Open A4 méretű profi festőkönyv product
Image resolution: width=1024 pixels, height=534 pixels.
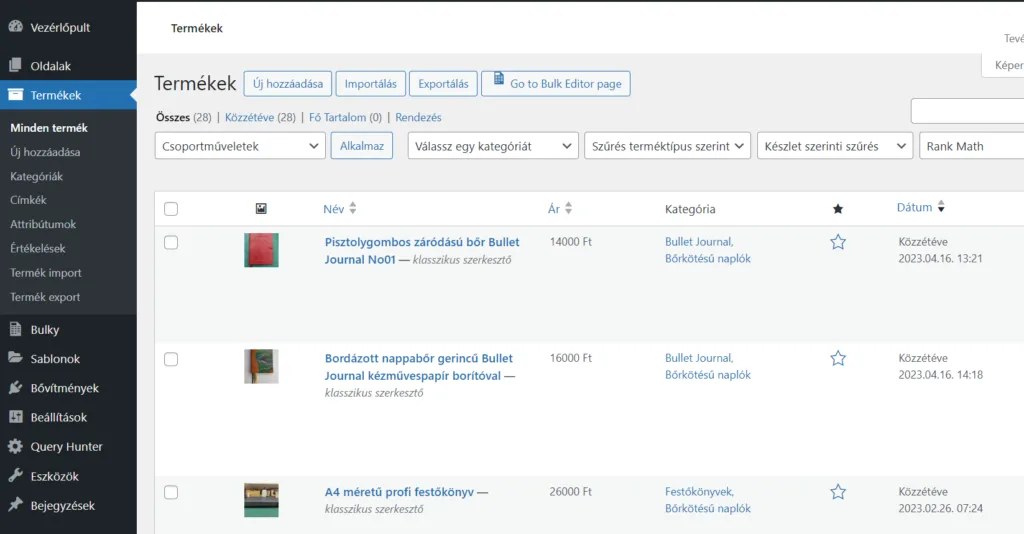399,492
